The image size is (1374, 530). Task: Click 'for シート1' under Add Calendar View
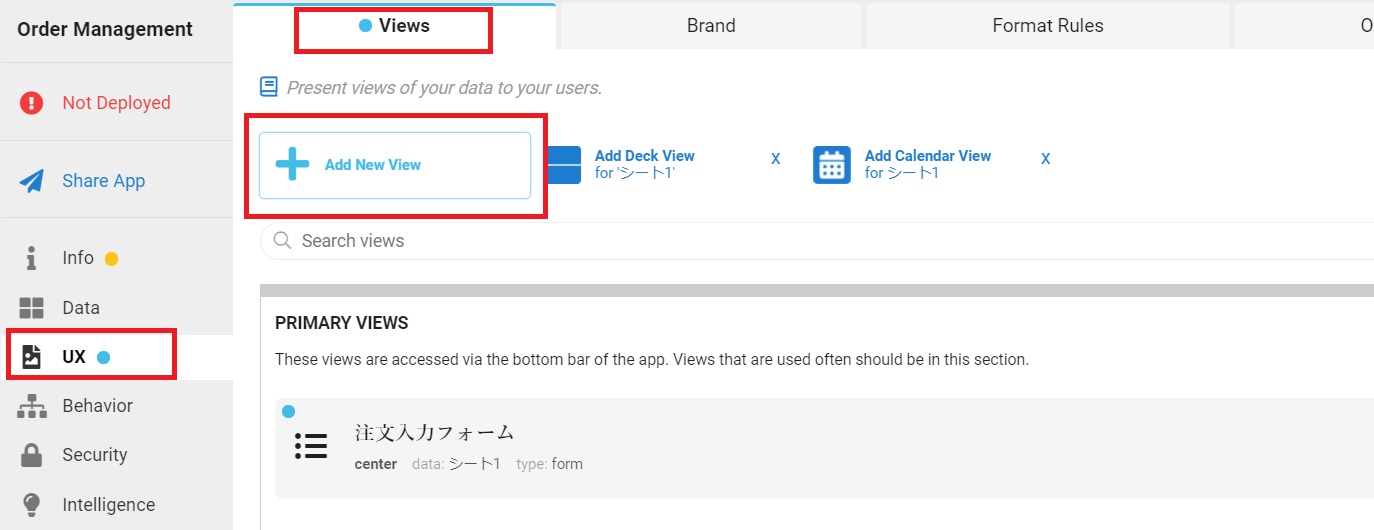(902, 173)
